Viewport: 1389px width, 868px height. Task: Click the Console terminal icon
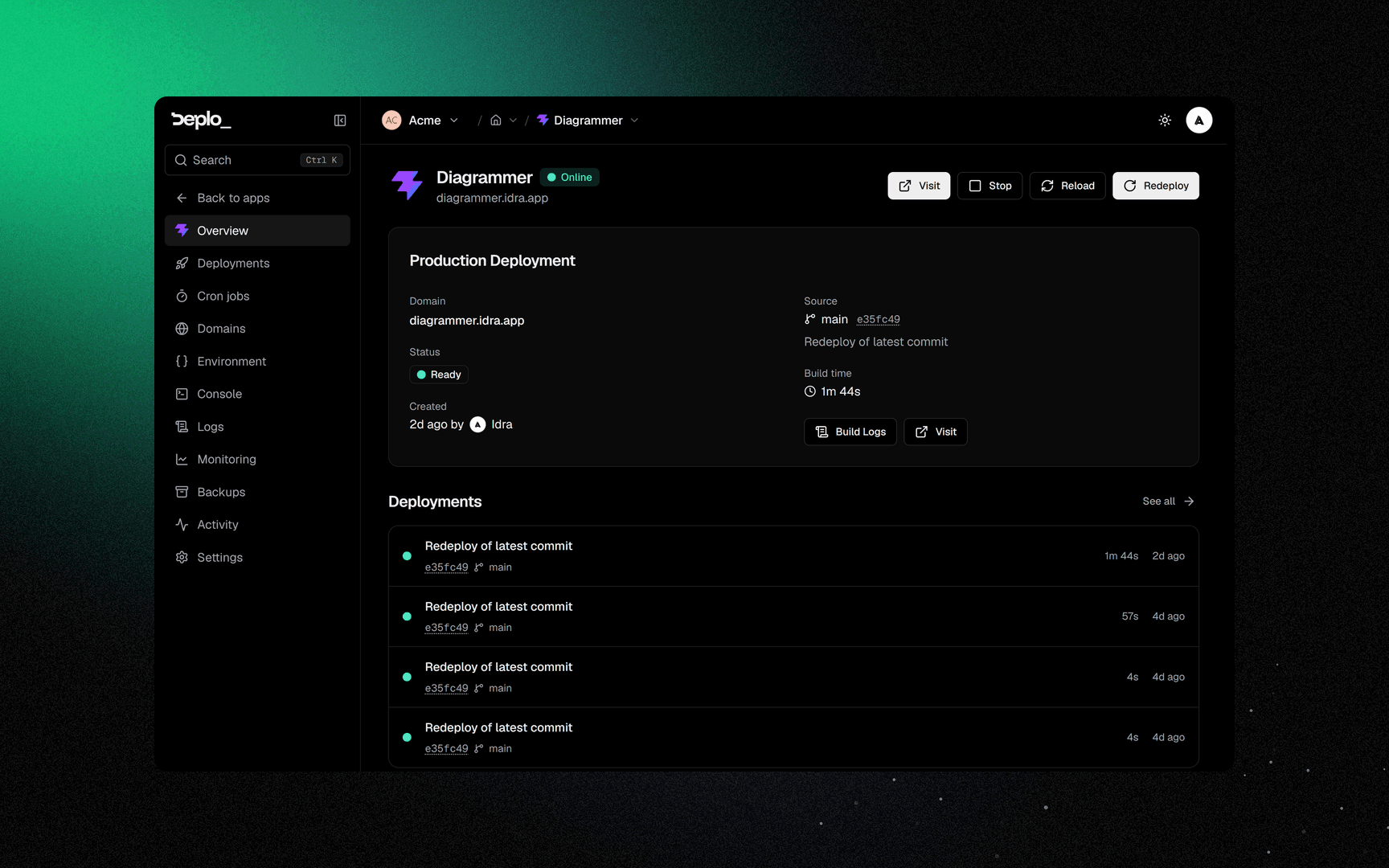(182, 394)
